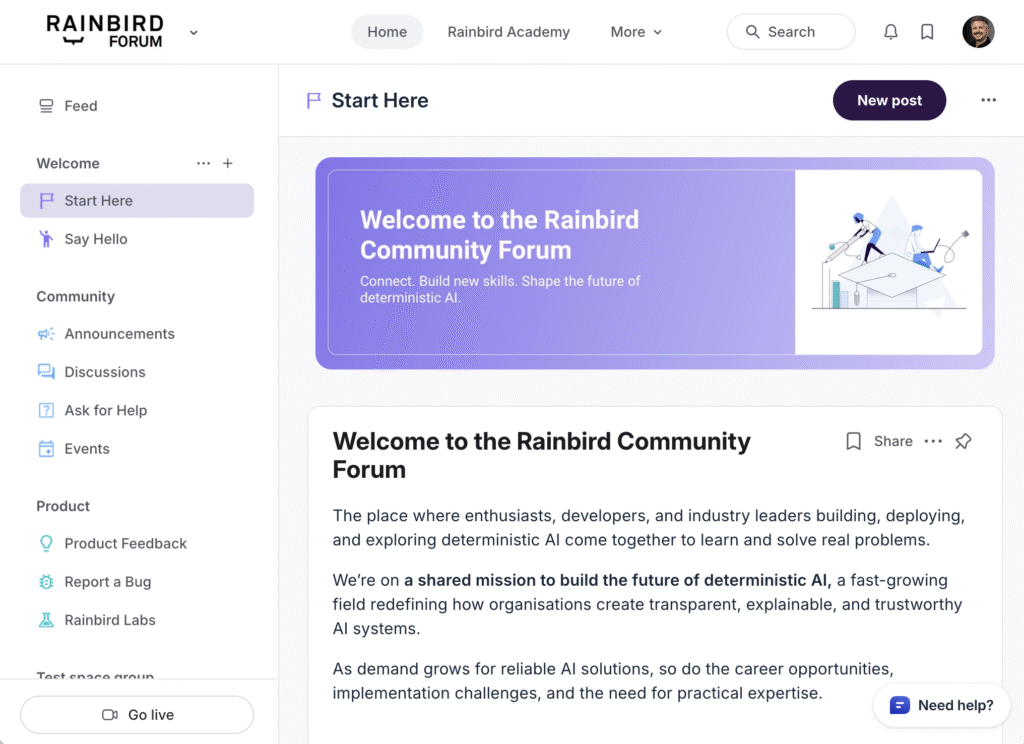Go to the Home tab

click(x=387, y=32)
